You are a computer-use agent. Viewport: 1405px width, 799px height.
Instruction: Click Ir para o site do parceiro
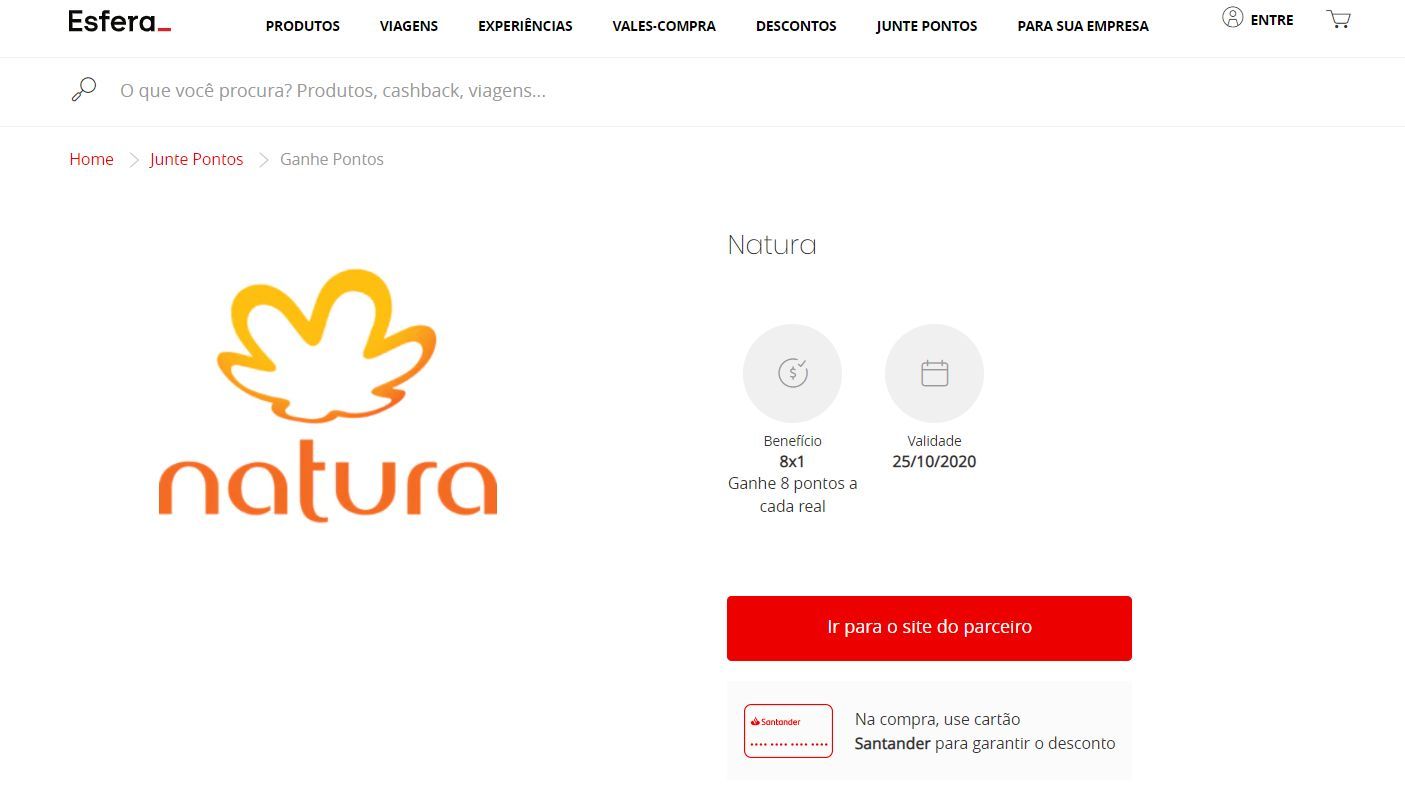pyautogui.click(x=929, y=628)
